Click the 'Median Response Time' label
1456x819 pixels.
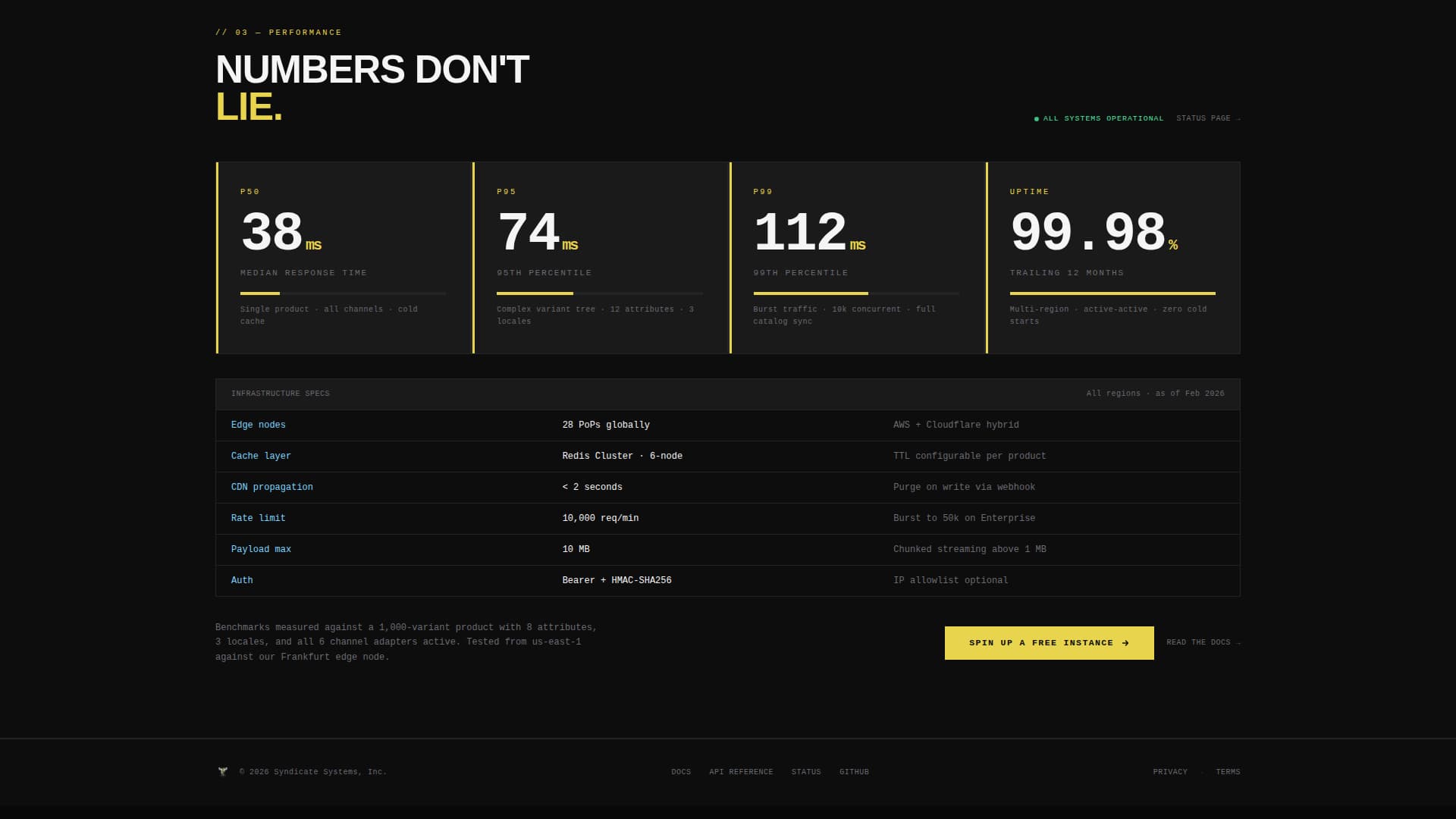click(x=303, y=273)
